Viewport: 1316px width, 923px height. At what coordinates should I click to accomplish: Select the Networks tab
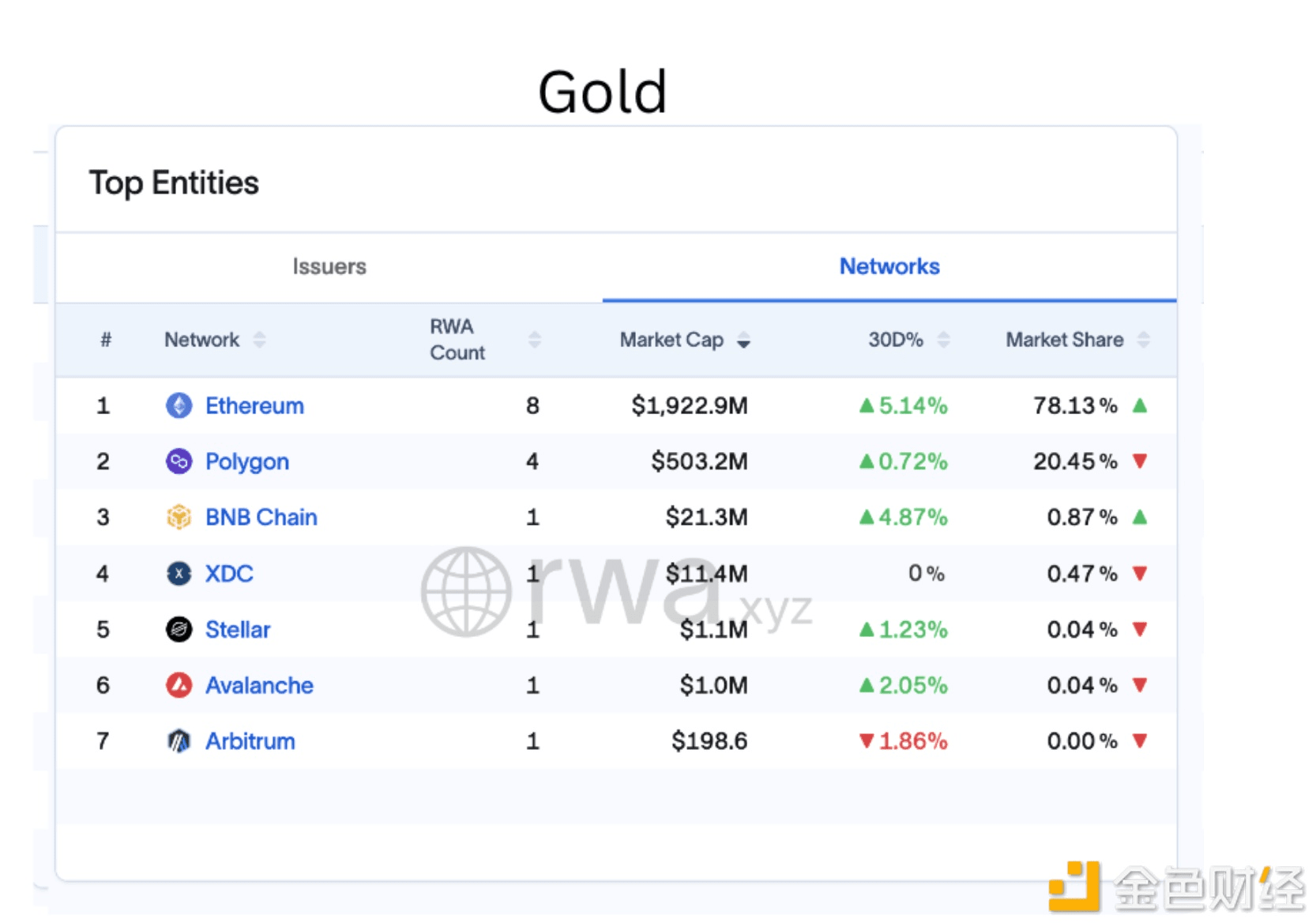click(889, 266)
